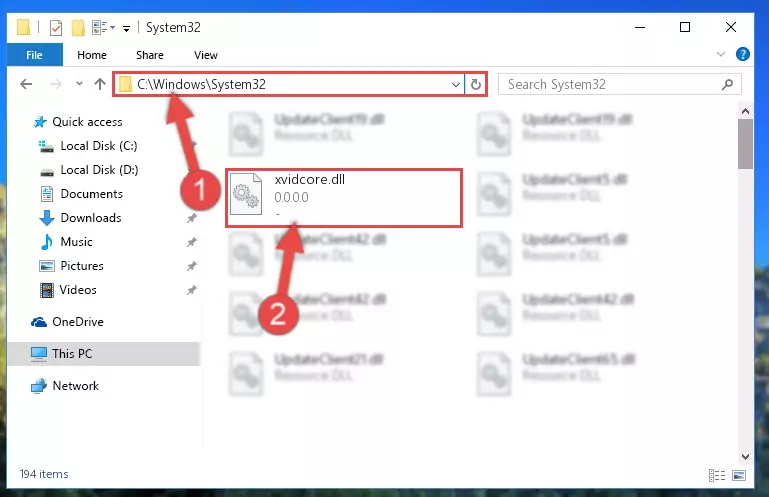This screenshot has width=769, height=497.
Task: Open Videos in navigation pane
Action: [78, 290]
